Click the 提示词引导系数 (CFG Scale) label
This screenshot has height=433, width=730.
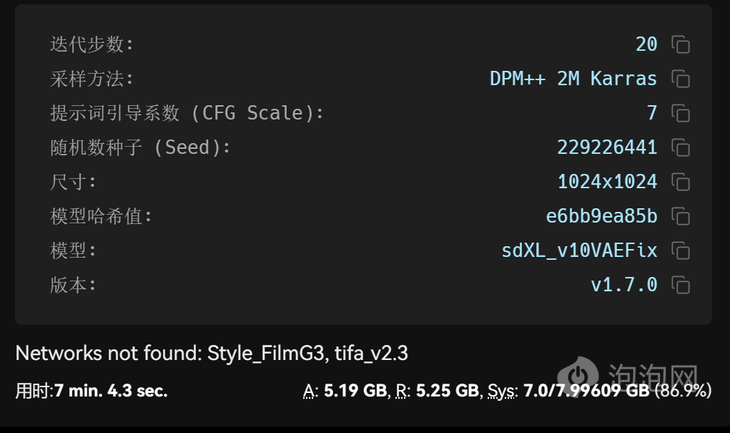pos(187,113)
